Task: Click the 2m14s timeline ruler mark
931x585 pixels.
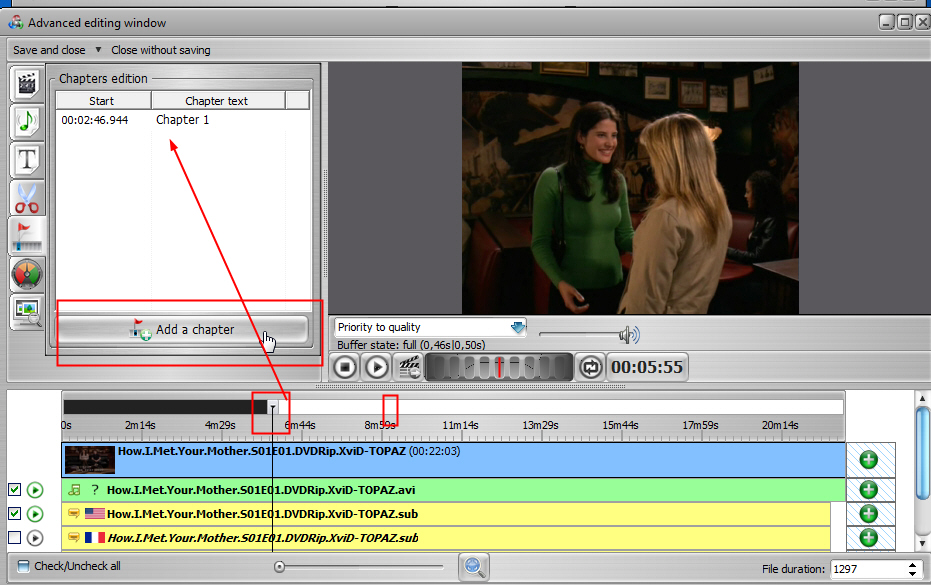Action: (140, 425)
